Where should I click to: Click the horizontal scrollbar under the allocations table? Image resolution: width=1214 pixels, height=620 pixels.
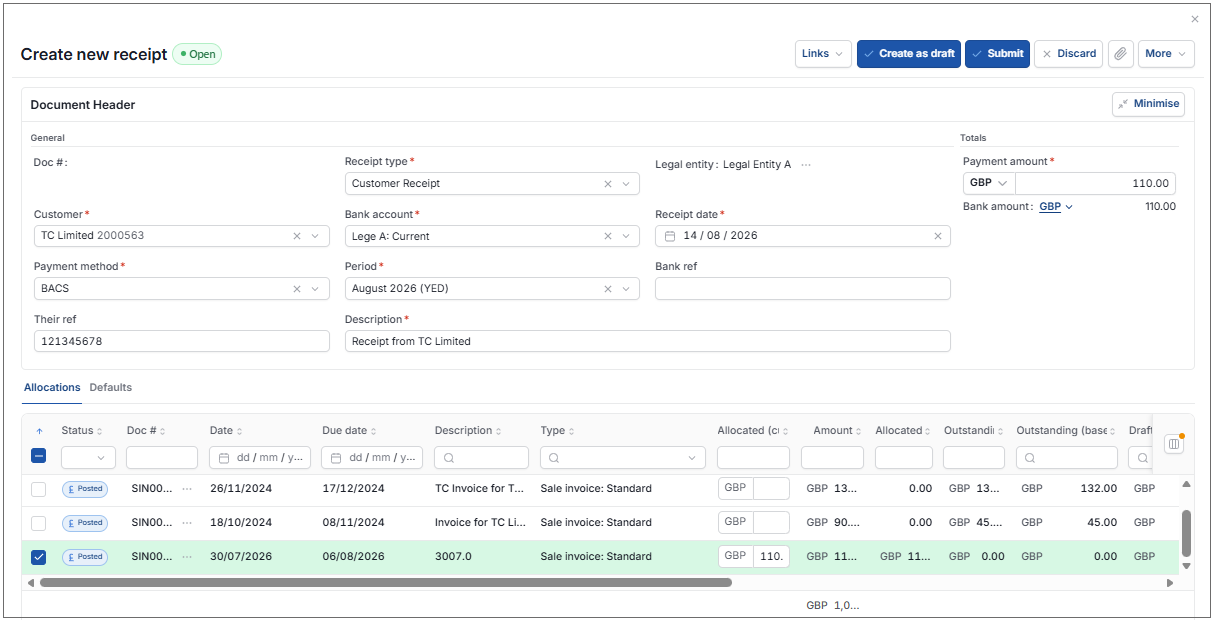click(x=386, y=582)
